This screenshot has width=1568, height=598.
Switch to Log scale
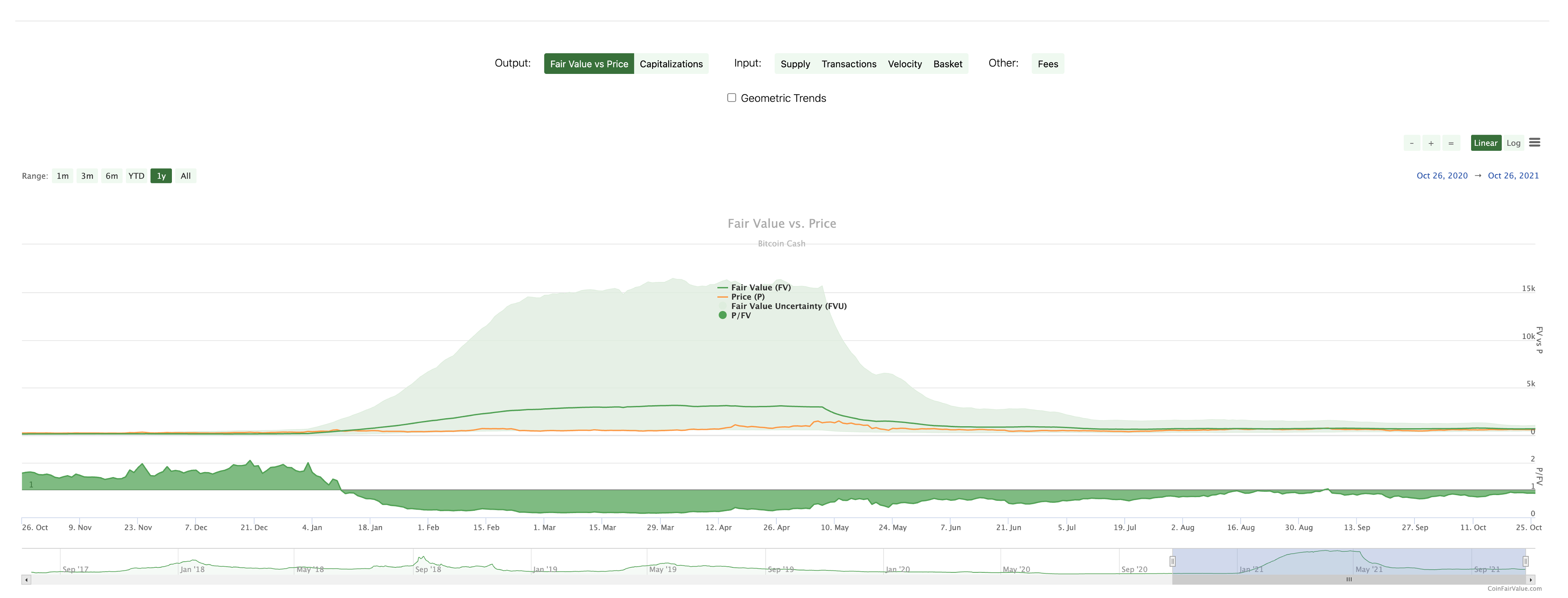point(1513,143)
